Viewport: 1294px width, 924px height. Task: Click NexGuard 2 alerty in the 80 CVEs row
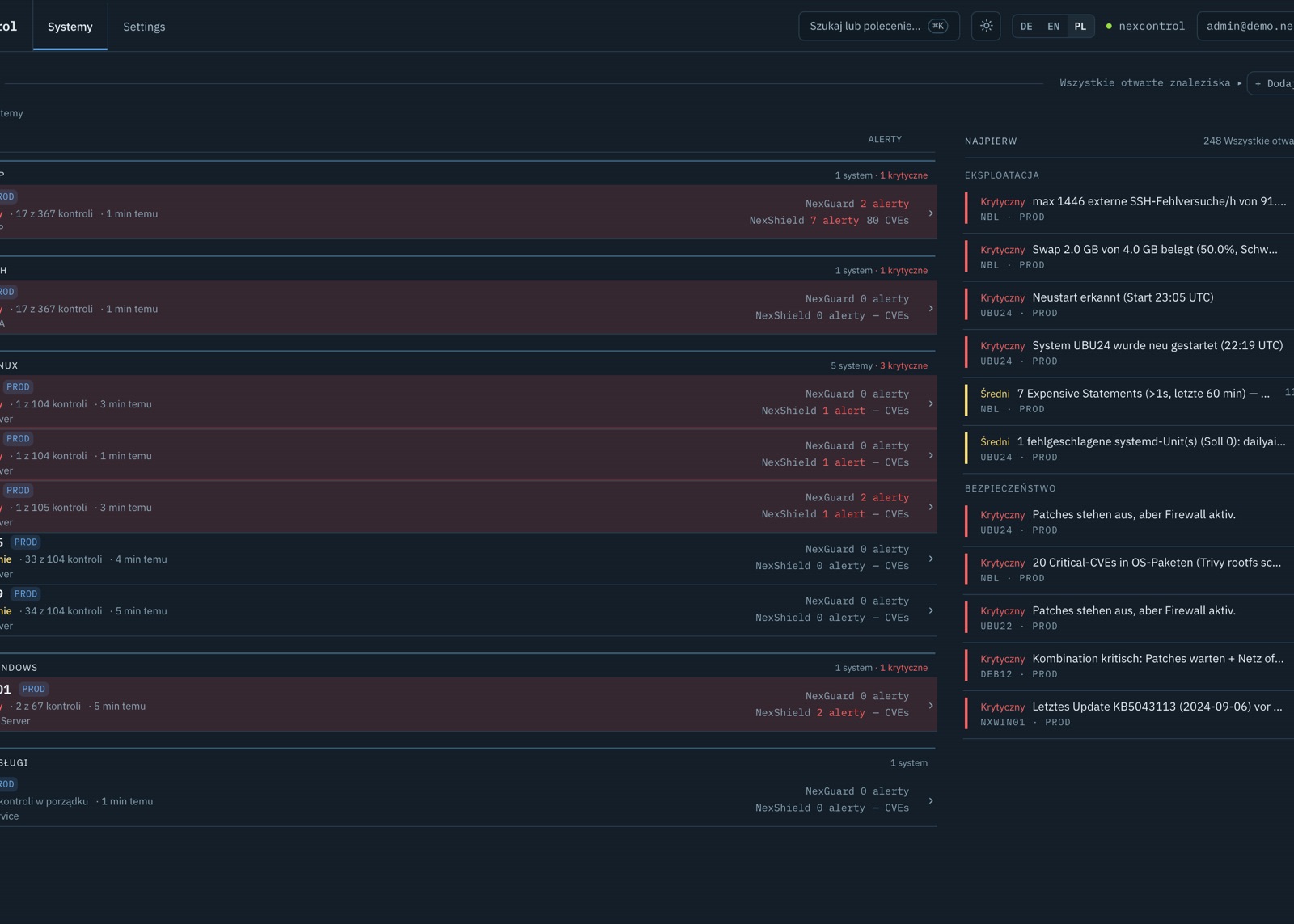click(856, 204)
